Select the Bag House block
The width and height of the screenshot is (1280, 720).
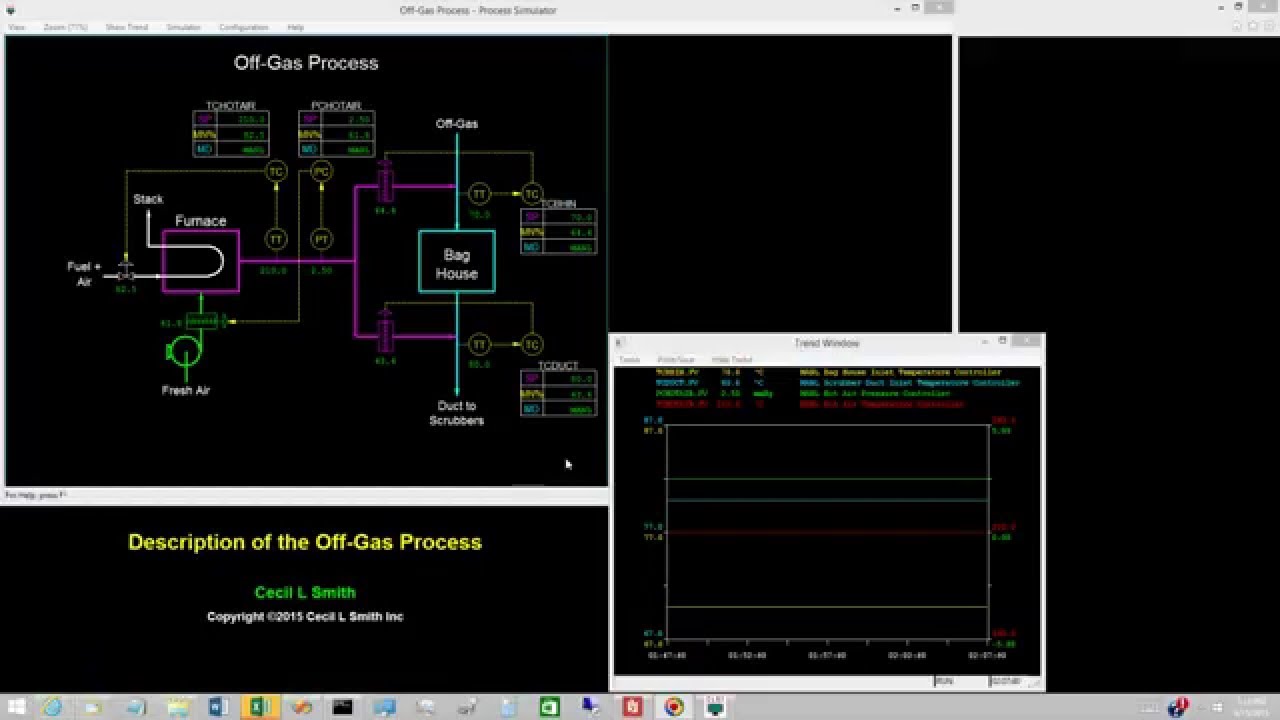pos(457,262)
